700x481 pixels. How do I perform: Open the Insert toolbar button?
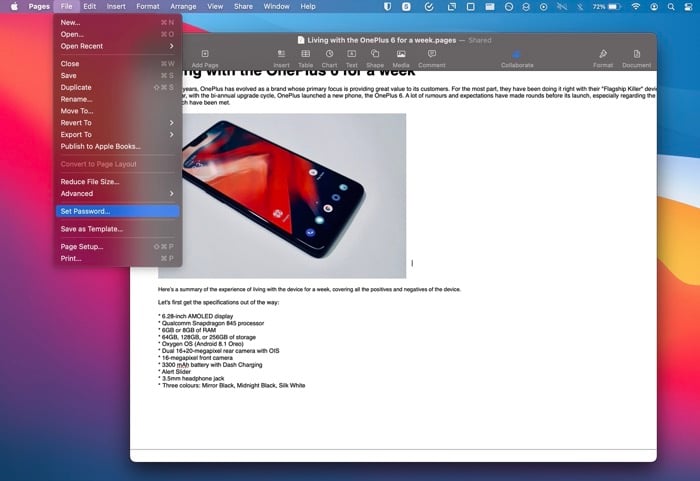click(x=281, y=54)
